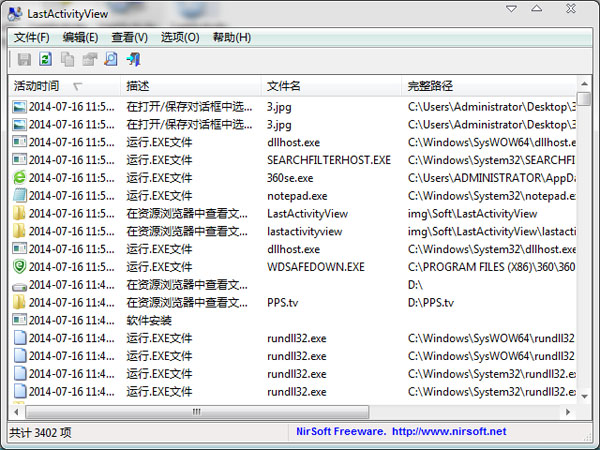
Task: Click the 360se.exe browser icon
Action: pyautogui.click(x=19, y=178)
